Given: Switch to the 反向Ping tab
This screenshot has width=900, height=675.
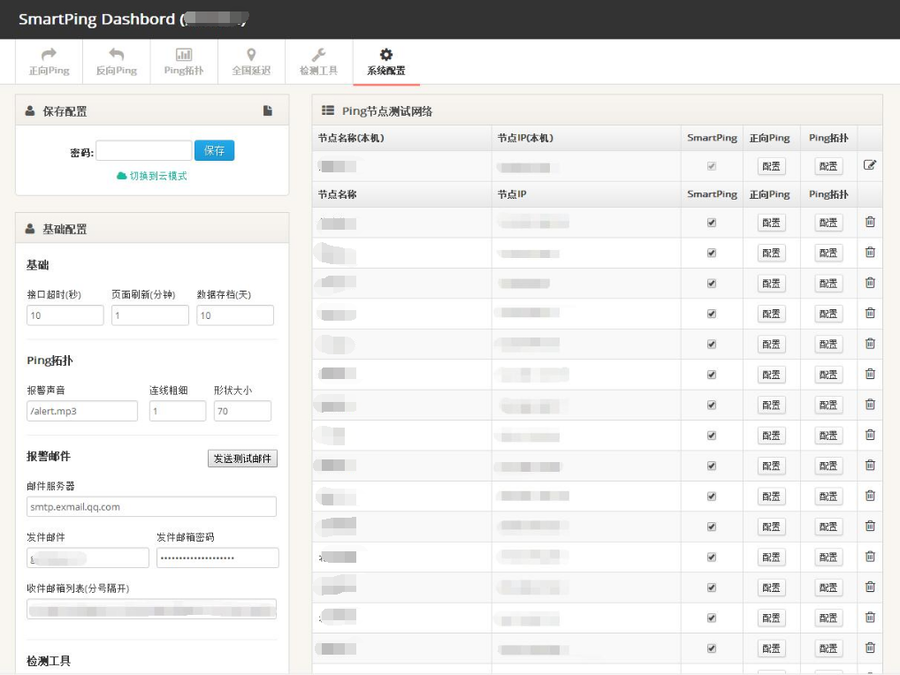Looking at the screenshot, I should coord(117,62).
